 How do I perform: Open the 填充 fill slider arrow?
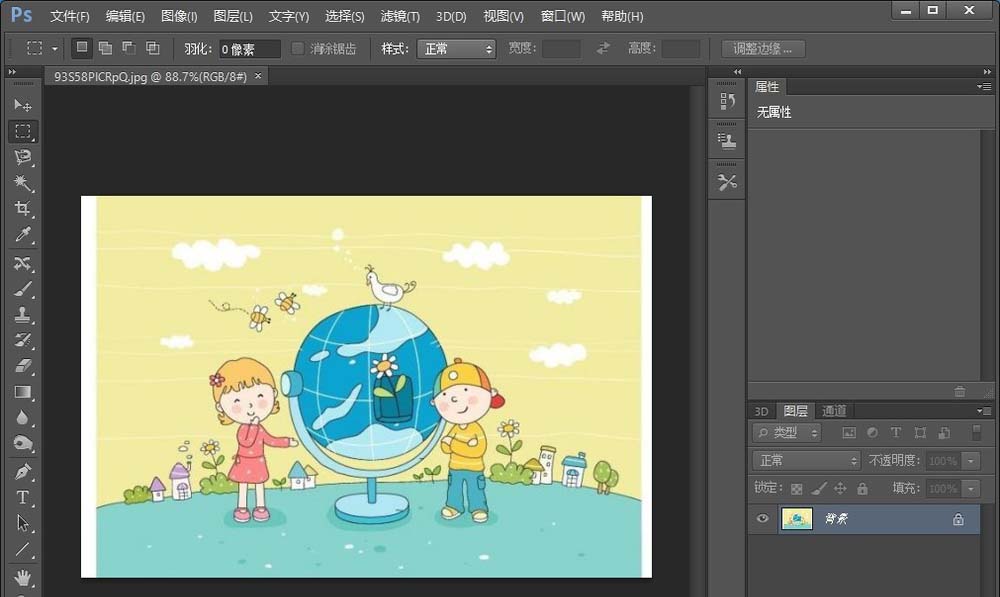click(971, 489)
